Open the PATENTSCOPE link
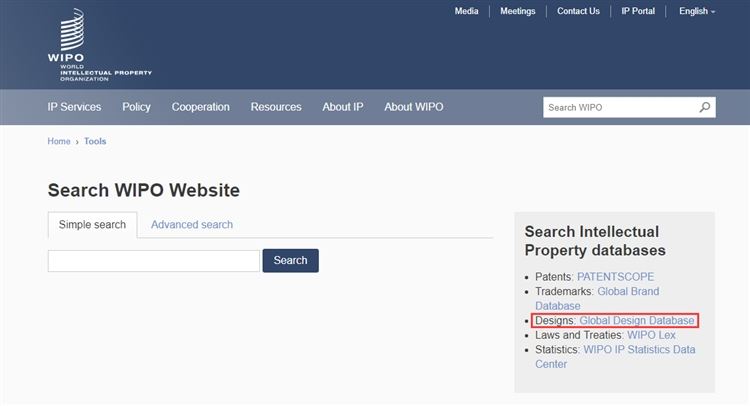This screenshot has width=750, height=406. (615, 277)
